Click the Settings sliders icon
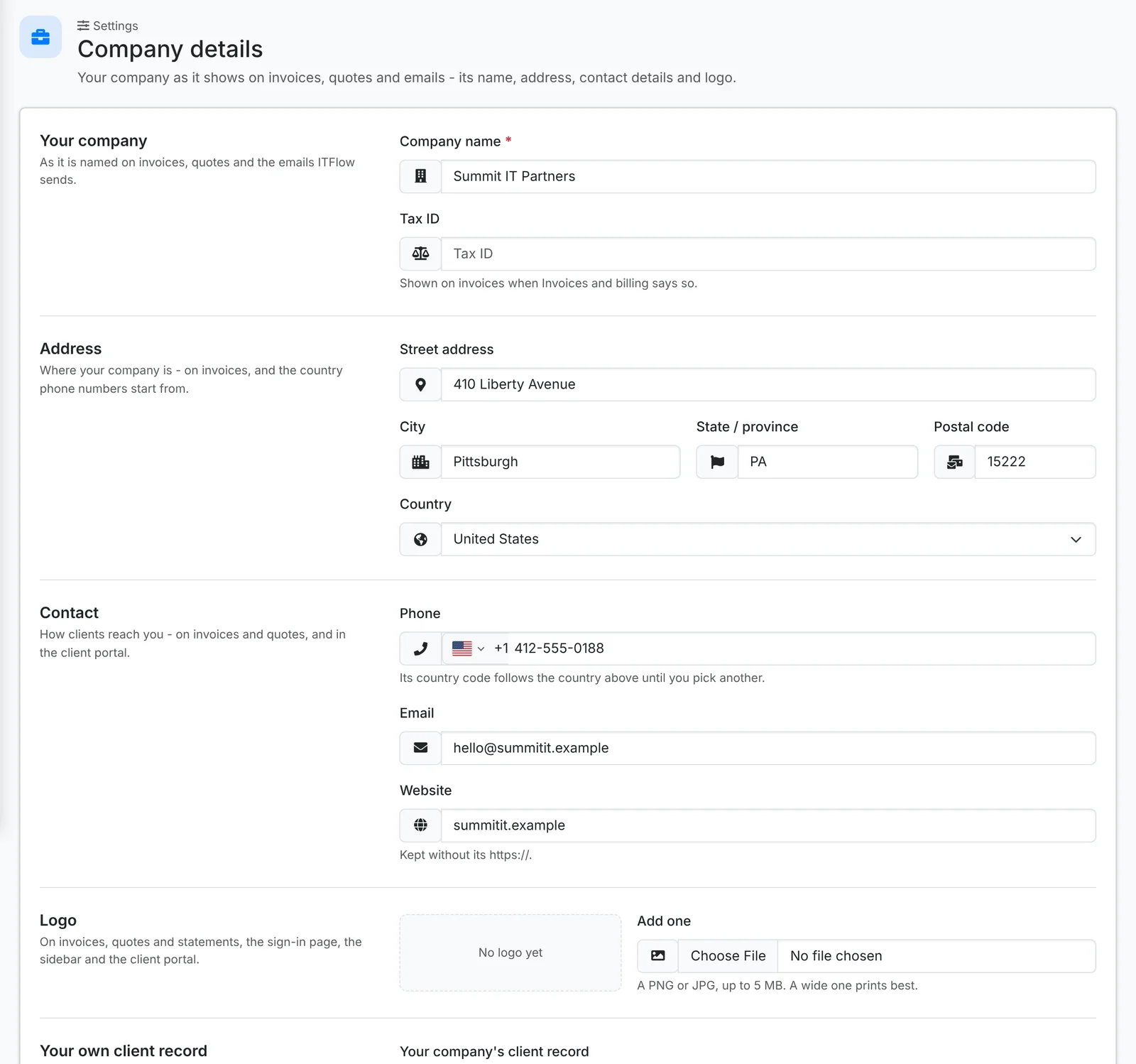 click(x=83, y=26)
